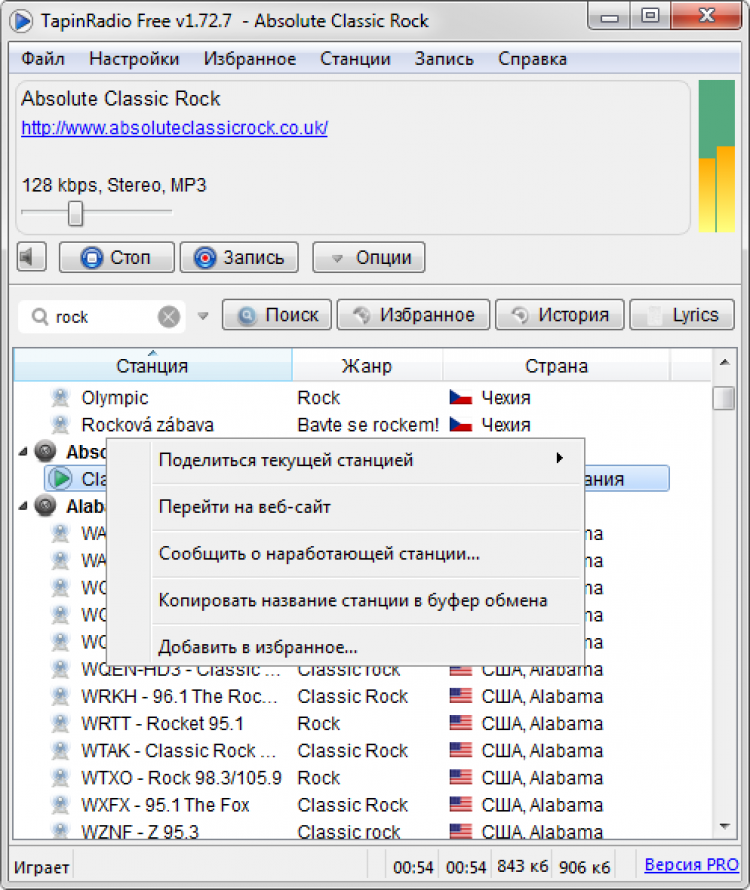Open the Избранное menu in menu bar
Viewport: 750px width, 890px height.
tap(250, 58)
